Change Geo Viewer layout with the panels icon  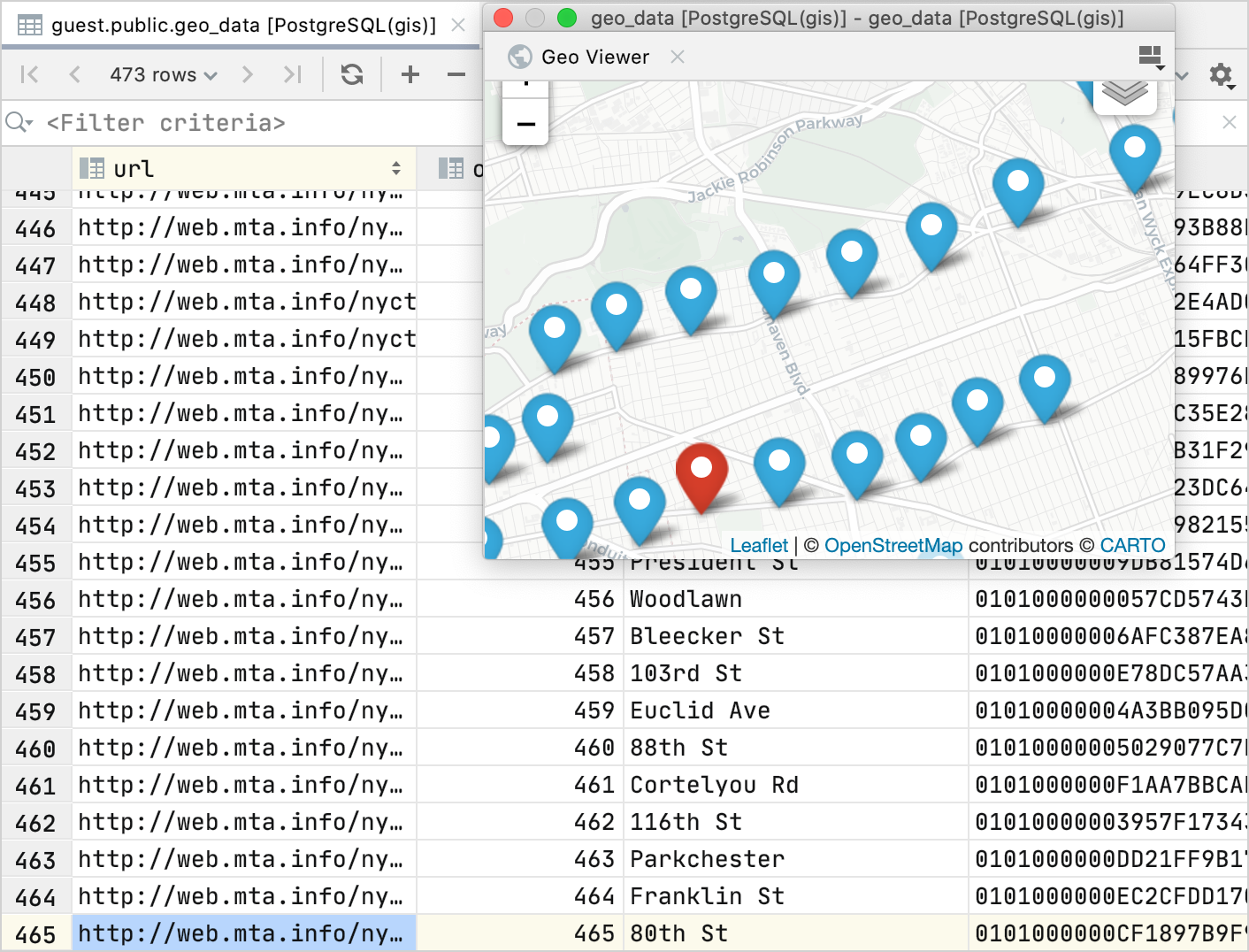click(1150, 53)
